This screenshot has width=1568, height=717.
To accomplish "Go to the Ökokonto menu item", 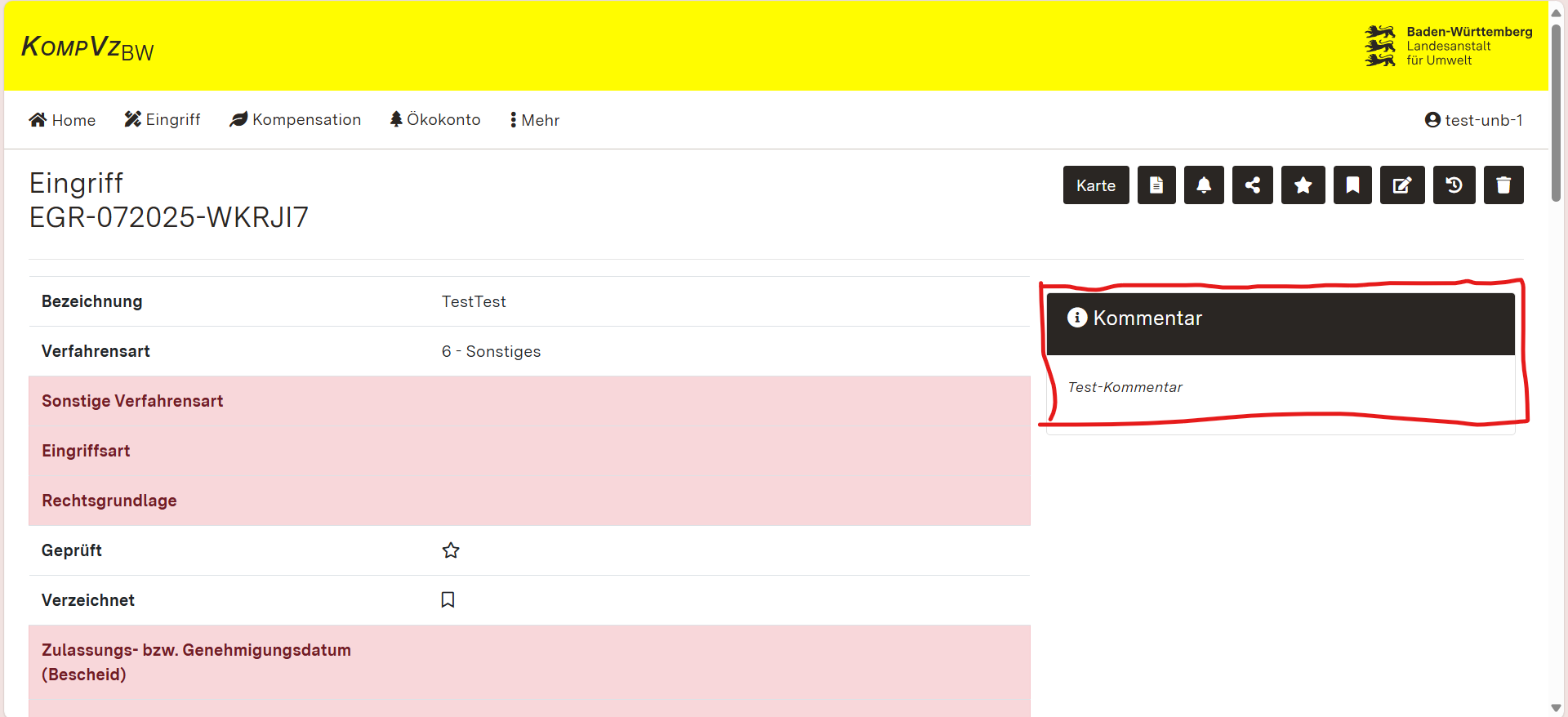I will click(435, 120).
